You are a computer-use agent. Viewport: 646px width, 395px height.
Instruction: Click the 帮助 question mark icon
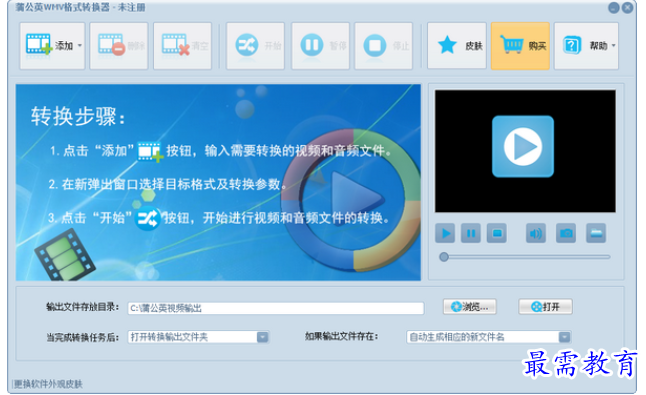click(x=572, y=45)
